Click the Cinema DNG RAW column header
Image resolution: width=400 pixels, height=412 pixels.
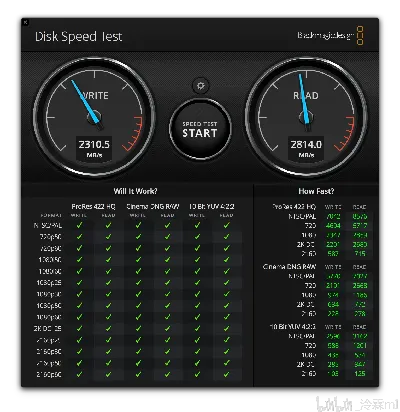pos(153,207)
